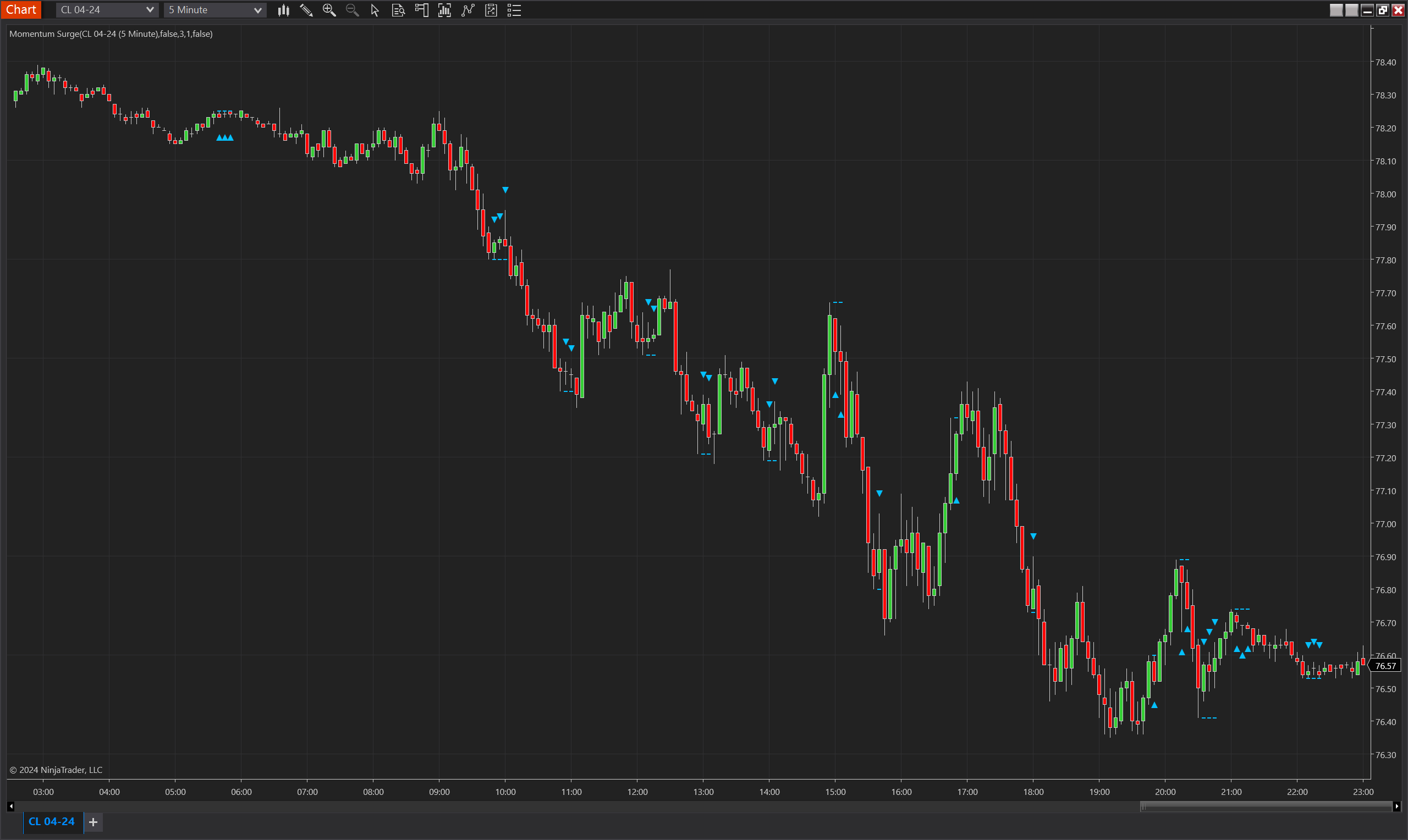The height and width of the screenshot is (840, 1408).
Task: Open the Data Box icon
Action: pos(398,10)
